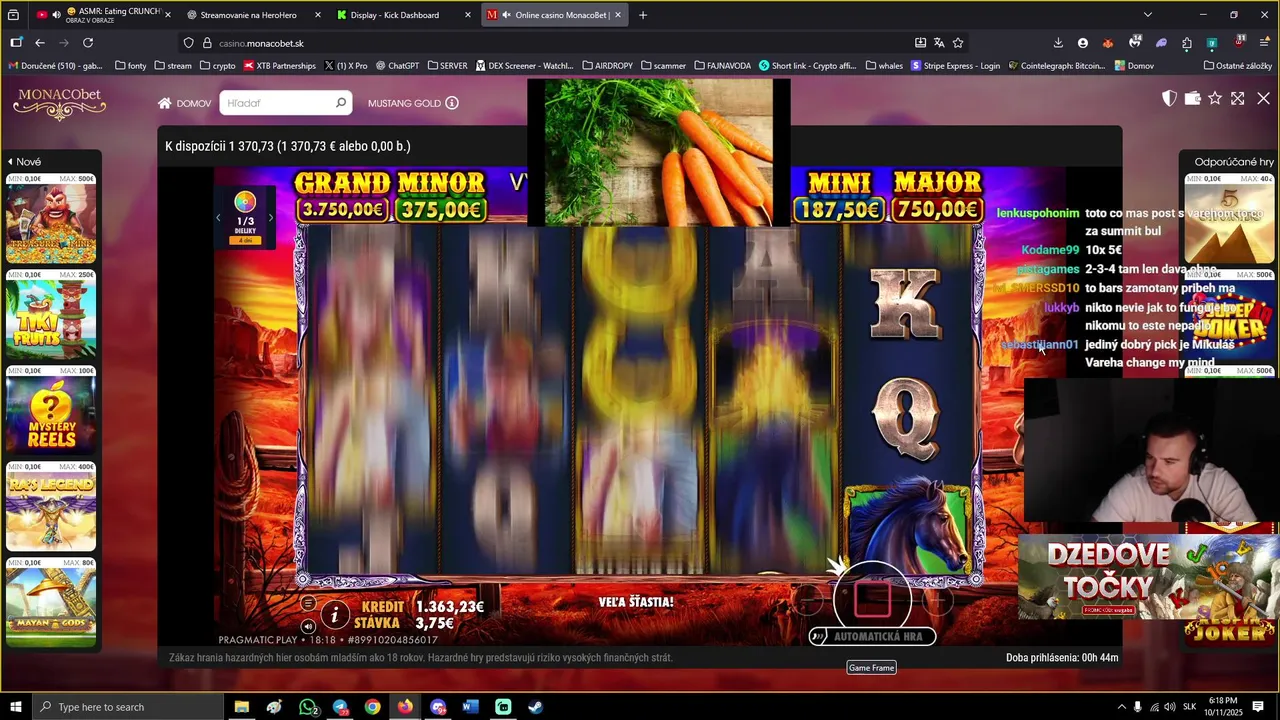Open Stripe Express Login bookmark
The height and width of the screenshot is (720, 1280).
click(x=954, y=66)
